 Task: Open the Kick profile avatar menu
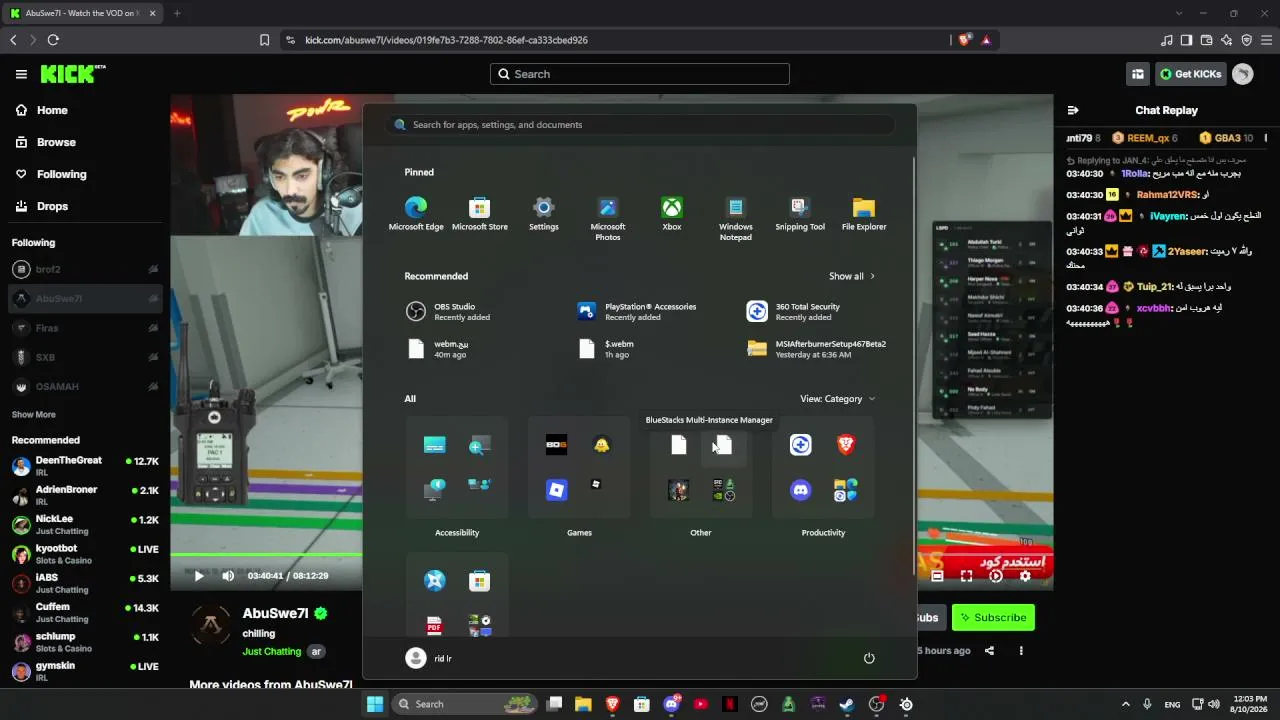tap(1243, 74)
